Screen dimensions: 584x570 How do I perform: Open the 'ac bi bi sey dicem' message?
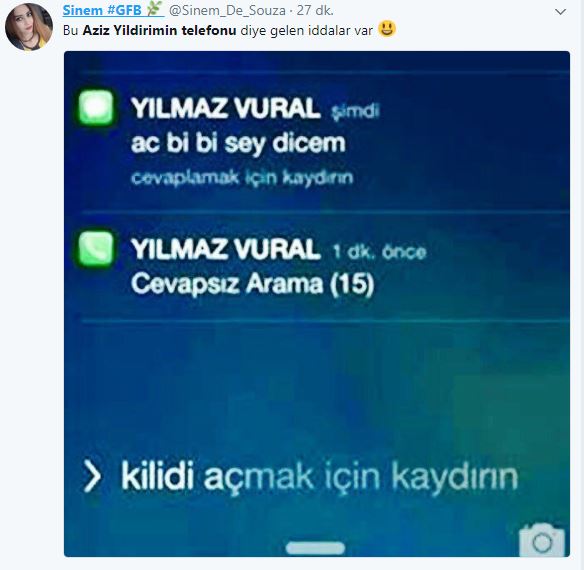[238, 143]
